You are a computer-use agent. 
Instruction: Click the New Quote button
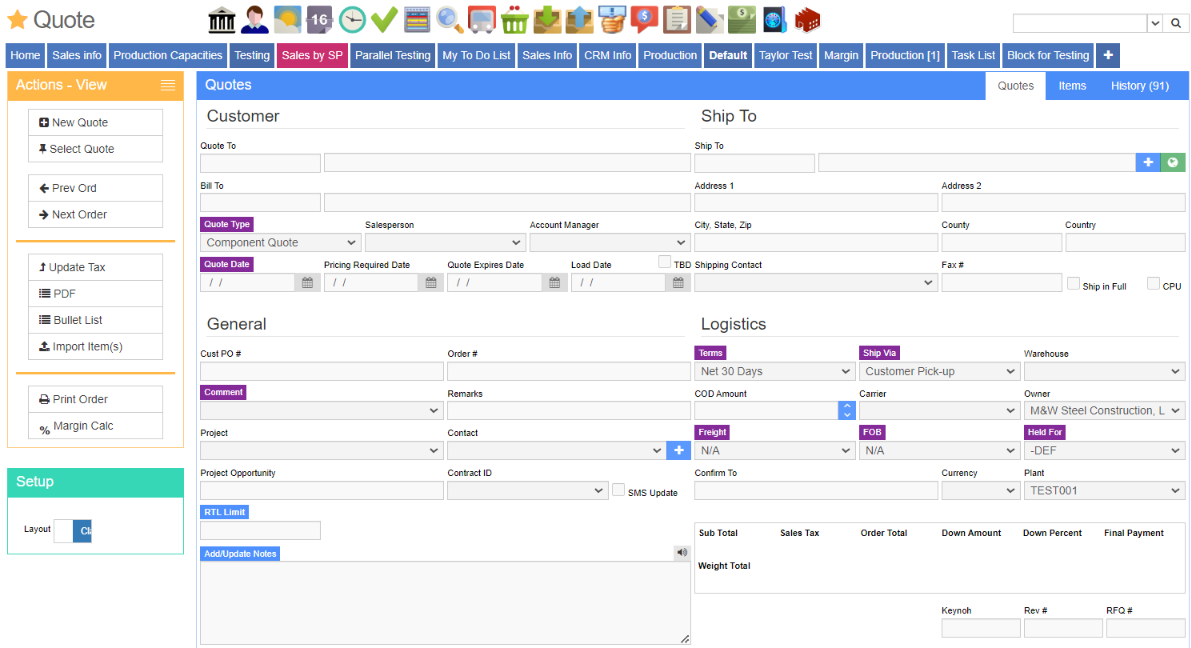96,123
